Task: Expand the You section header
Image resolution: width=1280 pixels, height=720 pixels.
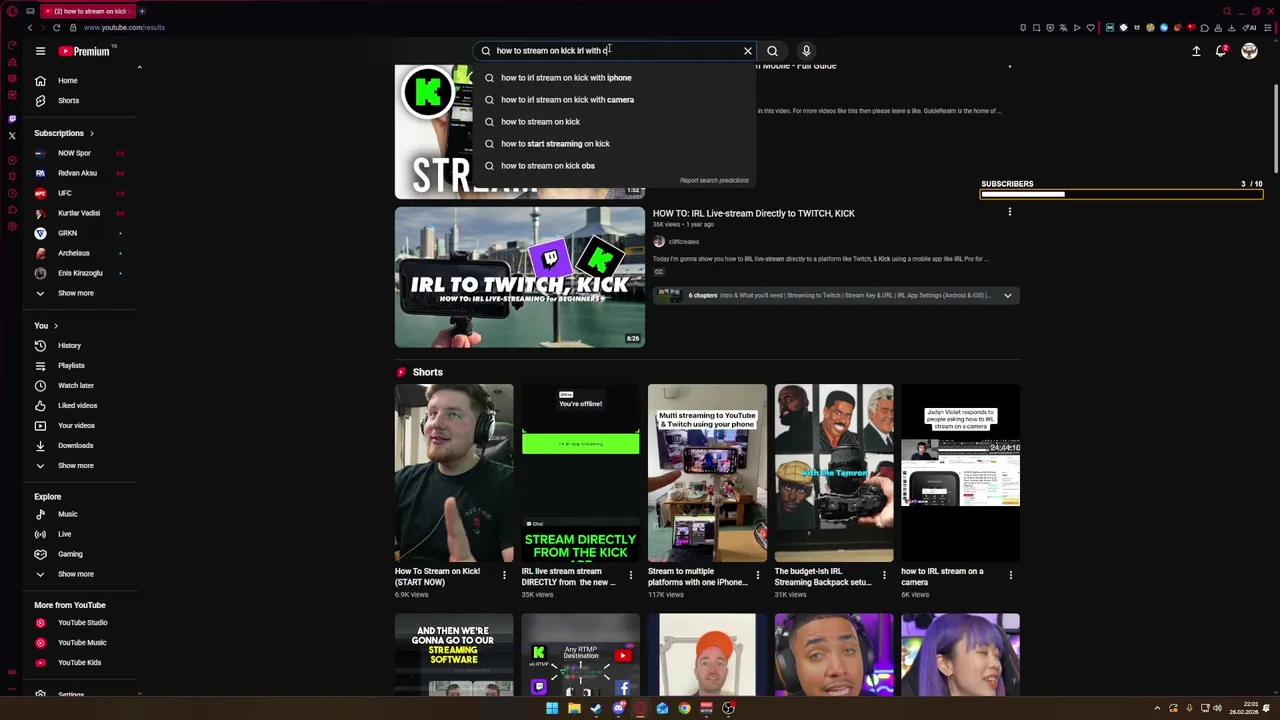Action: [46, 325]
